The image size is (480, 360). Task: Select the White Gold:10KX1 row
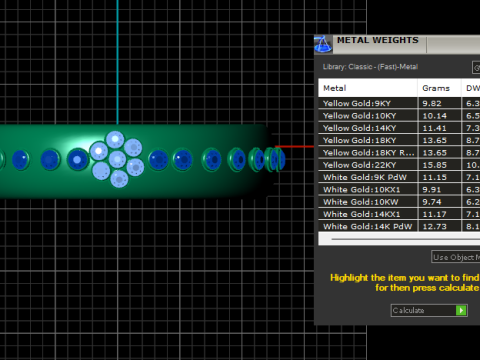tap(399, 190)
